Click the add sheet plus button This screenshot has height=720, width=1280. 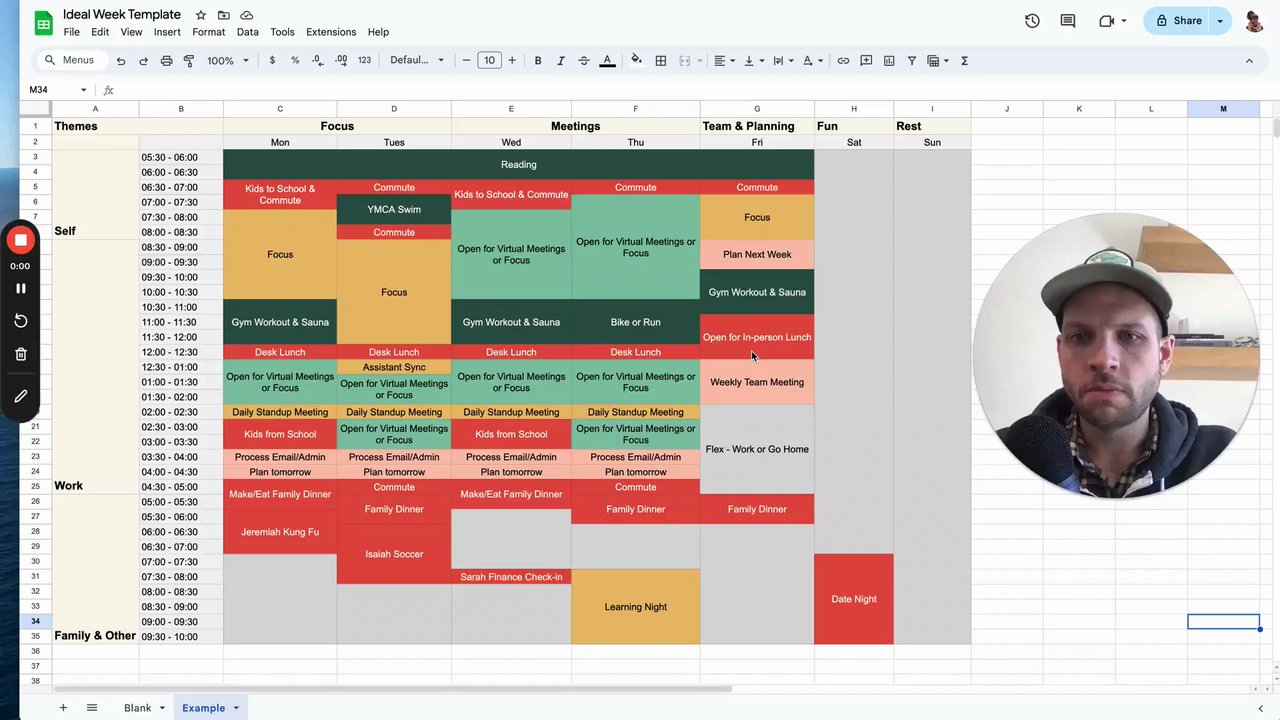(x=63, y=708)
